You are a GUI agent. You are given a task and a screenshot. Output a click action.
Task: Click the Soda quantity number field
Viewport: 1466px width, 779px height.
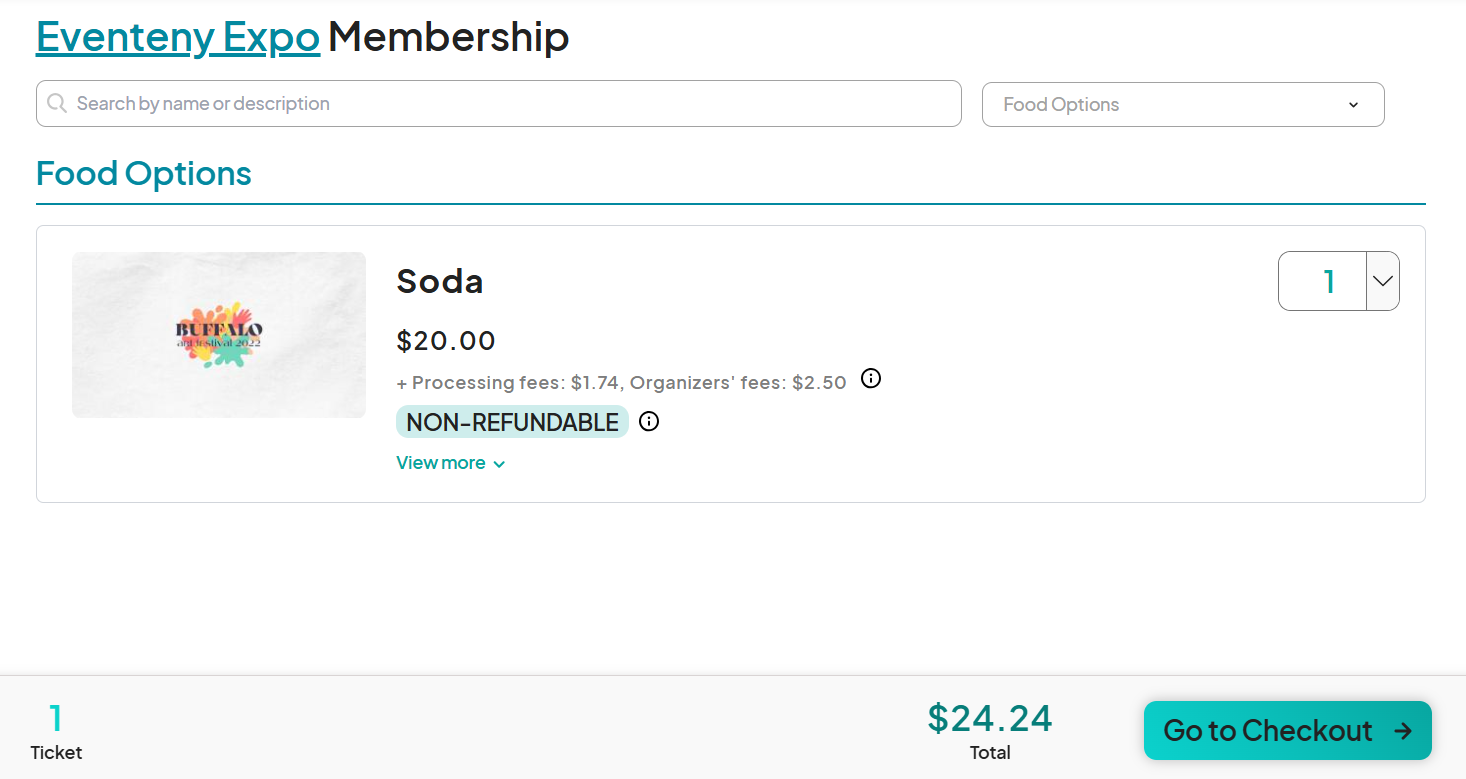tap(1323, 281)
